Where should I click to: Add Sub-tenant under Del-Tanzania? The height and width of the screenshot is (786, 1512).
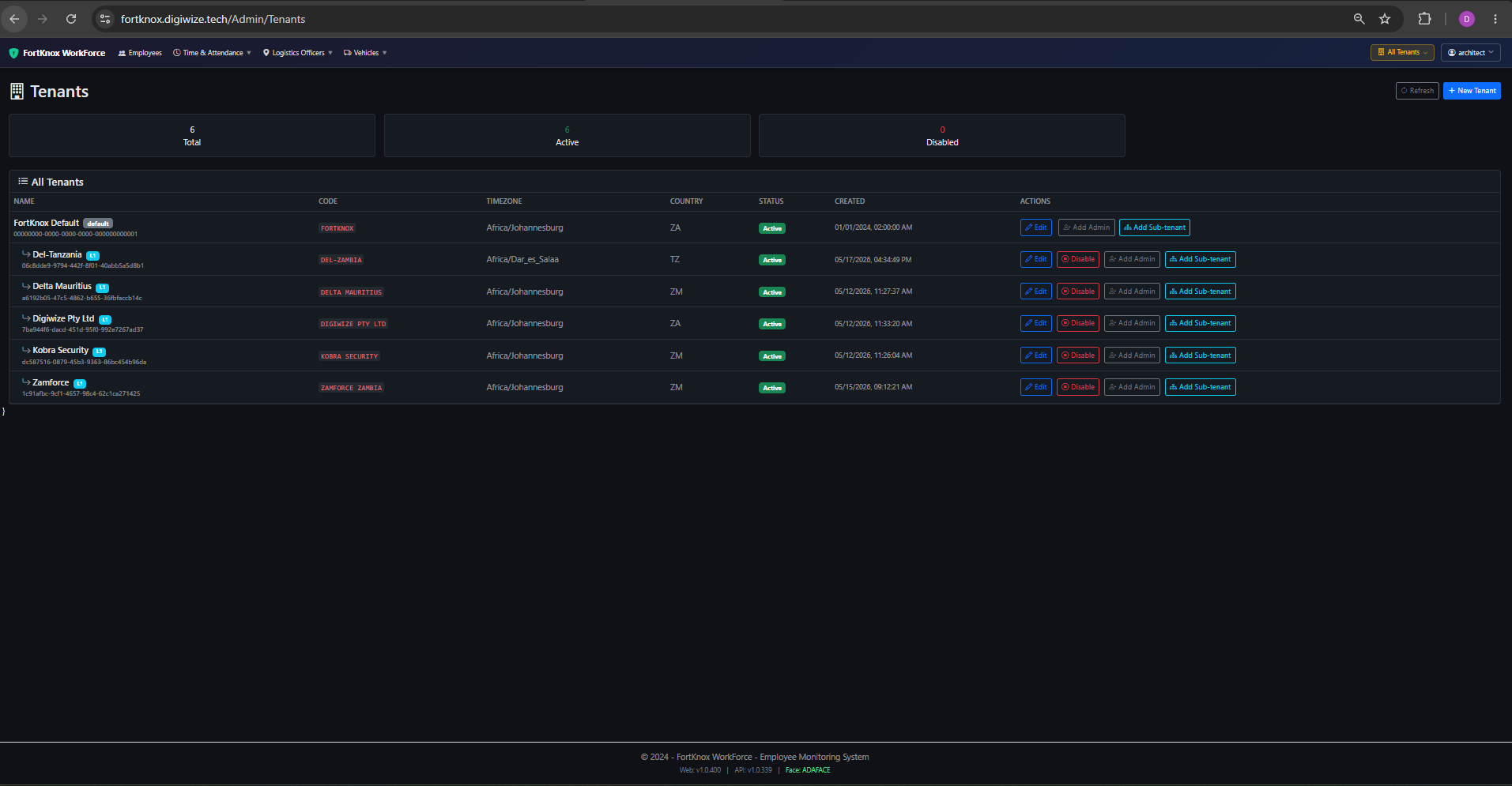(x=1201, y=259)
